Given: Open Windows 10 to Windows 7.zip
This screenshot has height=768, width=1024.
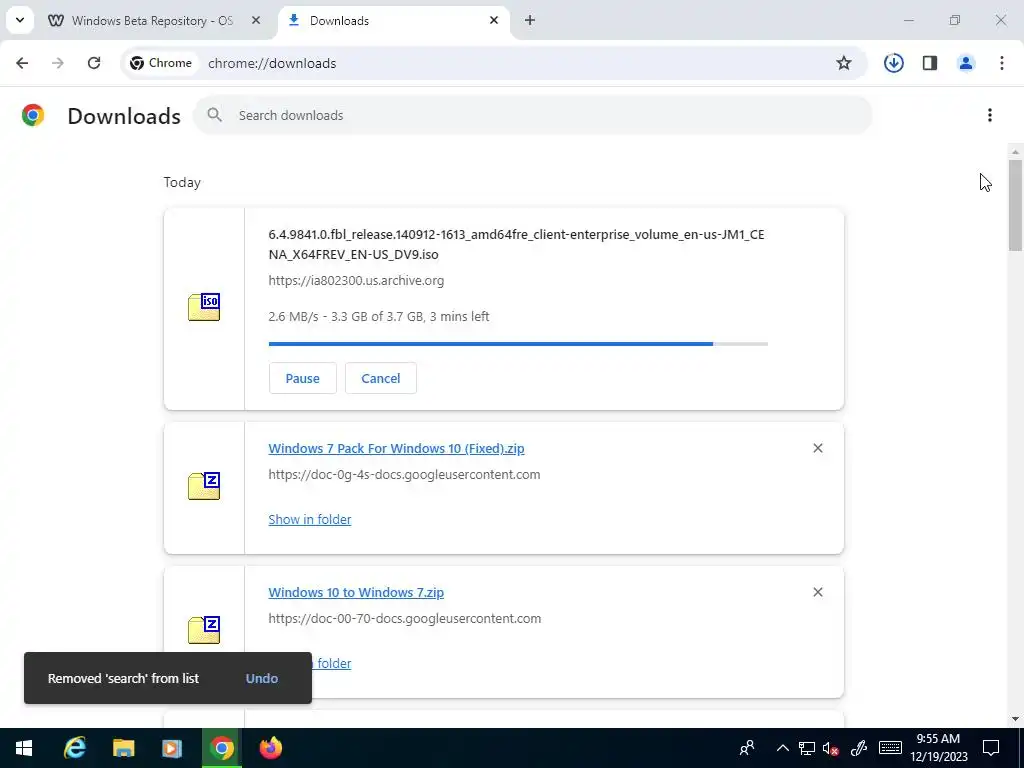Looking at the screenshot, I should tap(356, 592).
